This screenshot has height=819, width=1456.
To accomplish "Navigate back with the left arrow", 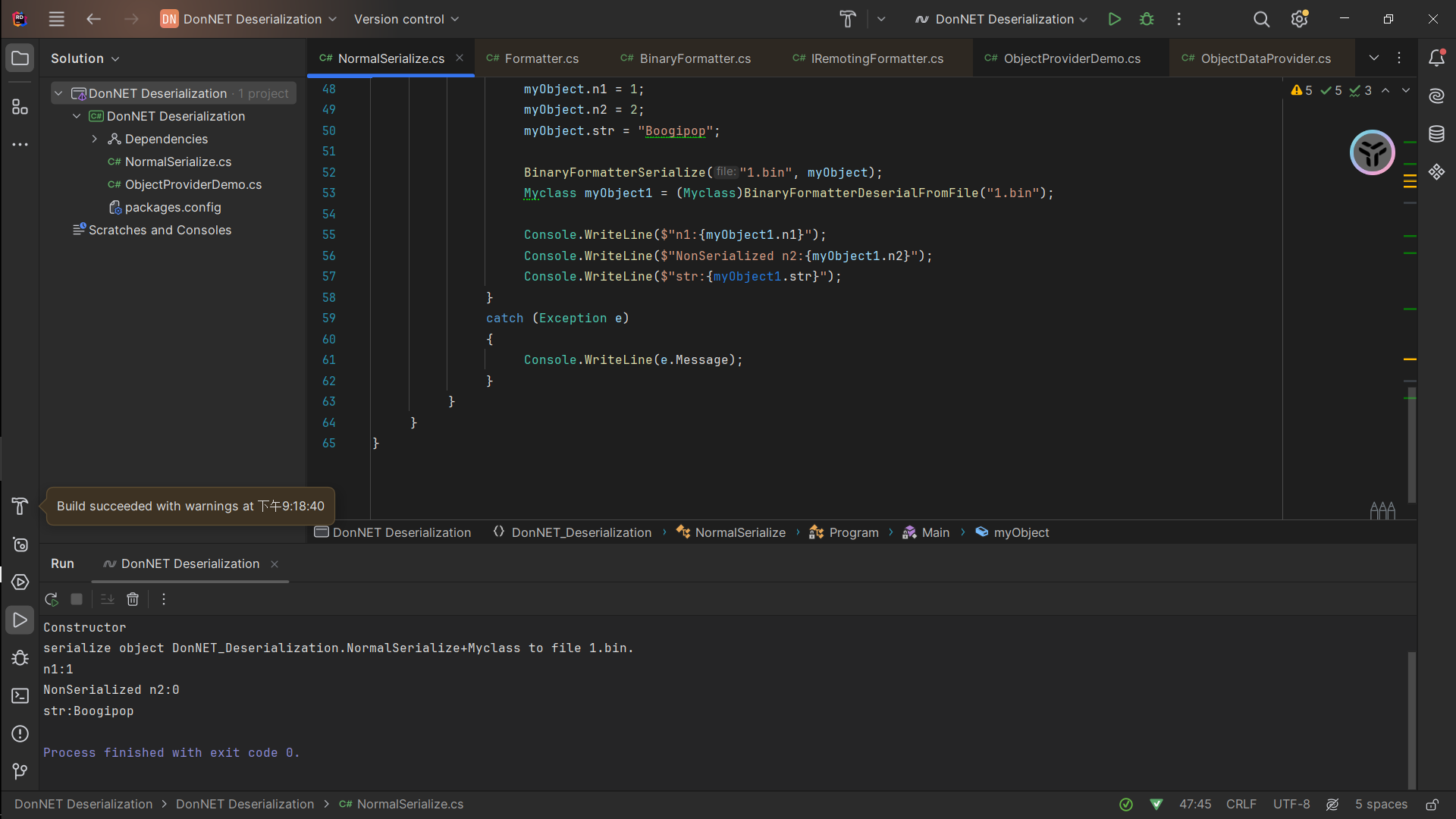I will pyautogui.click(x=93, y=19).
